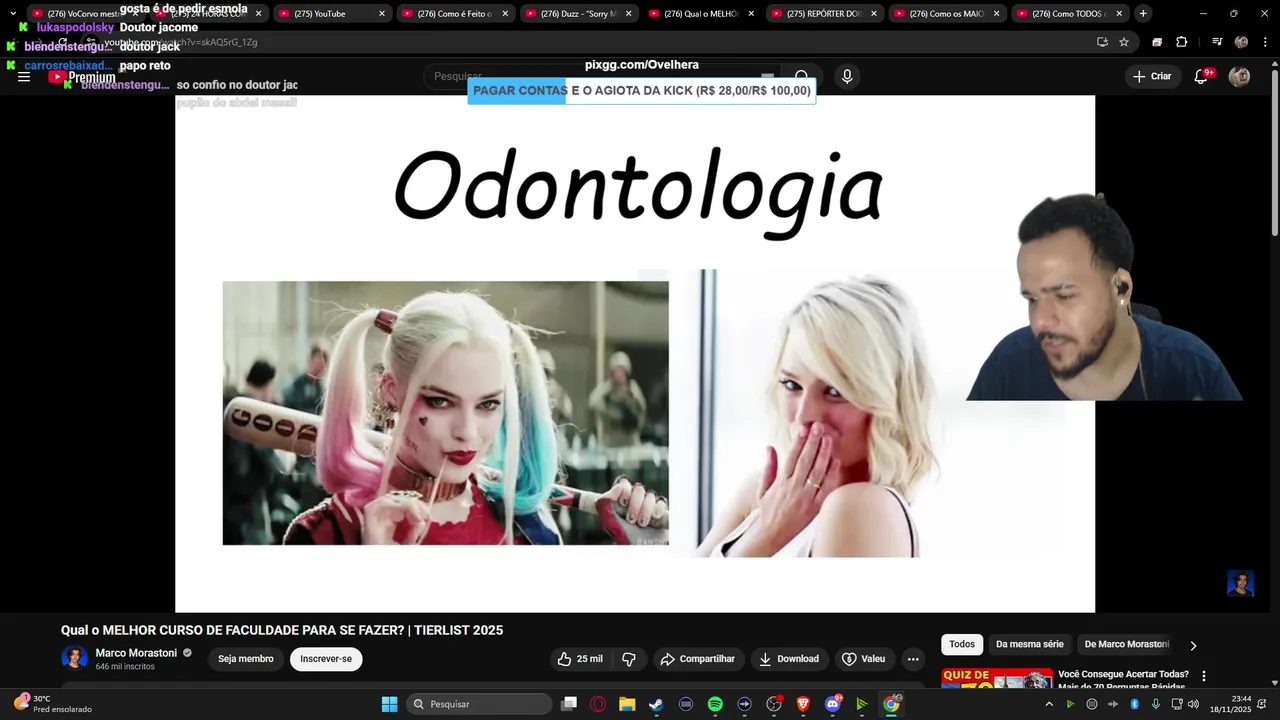Image resolution: width=1280 pixels, height=720 pixels.
Task: Open File Explorer from taskbar
Action: 627,704
